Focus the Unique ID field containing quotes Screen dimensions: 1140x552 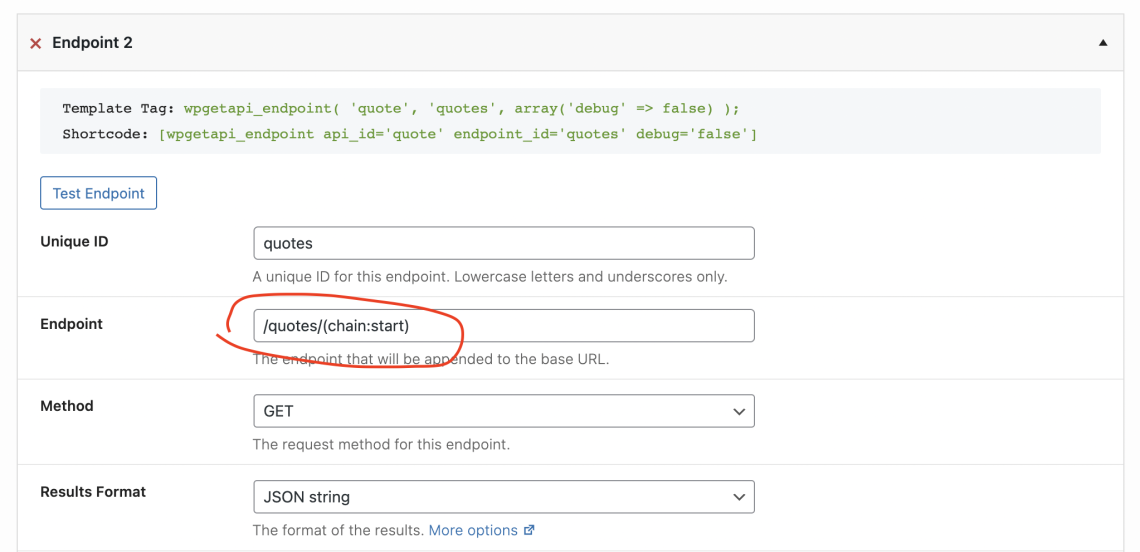[504, 243]
